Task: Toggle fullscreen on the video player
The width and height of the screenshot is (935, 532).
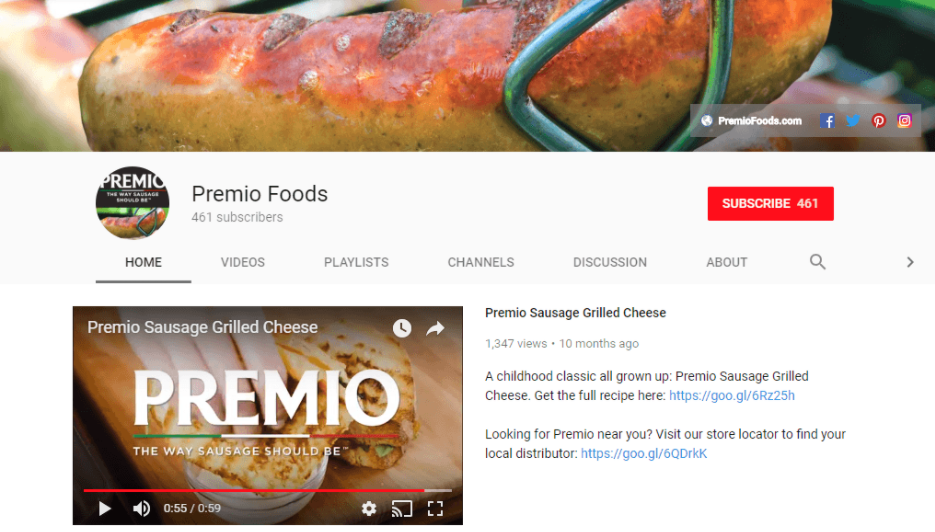Action: tap(435, 508)
